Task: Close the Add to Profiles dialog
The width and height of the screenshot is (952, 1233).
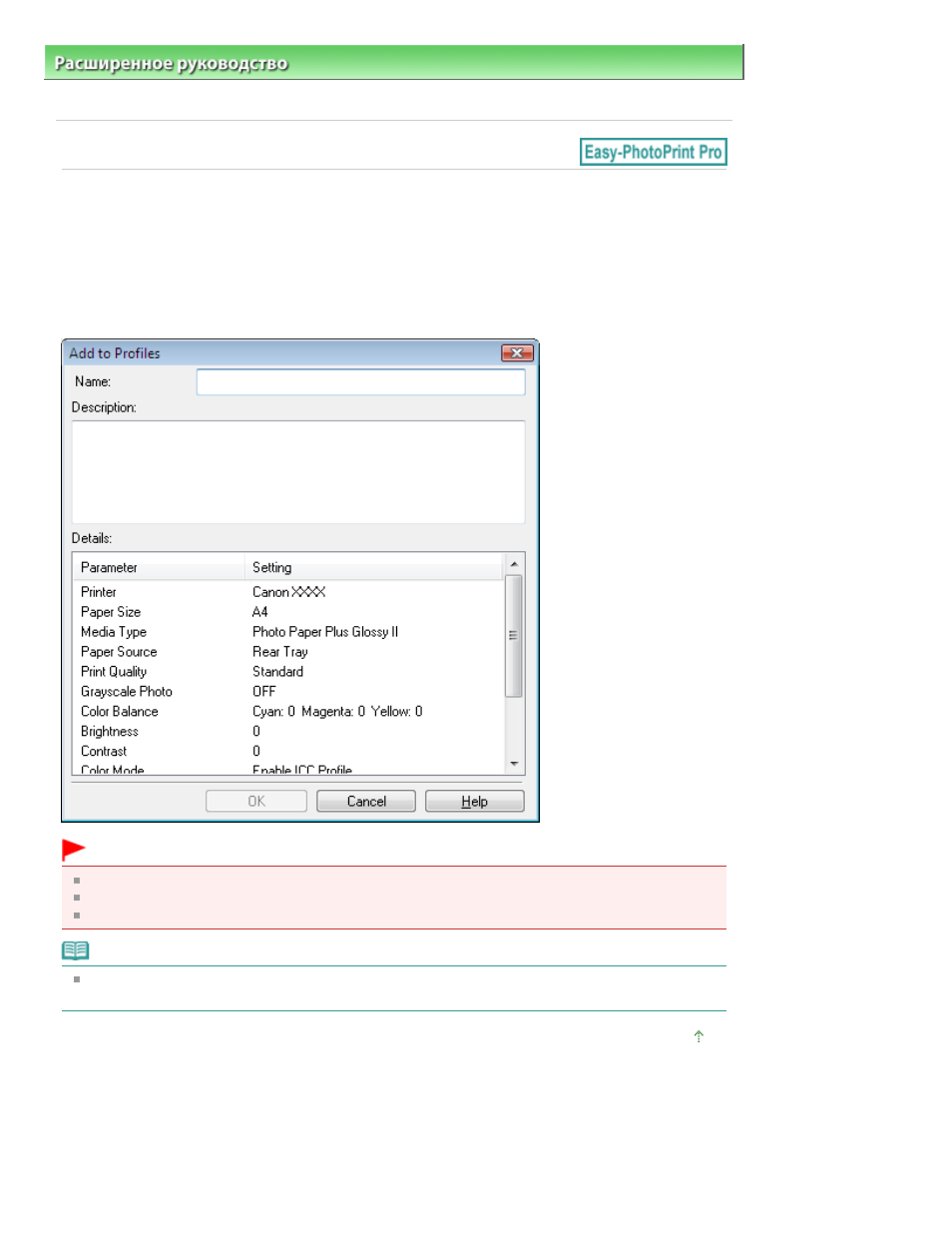Action: click(x=517, y=352)
